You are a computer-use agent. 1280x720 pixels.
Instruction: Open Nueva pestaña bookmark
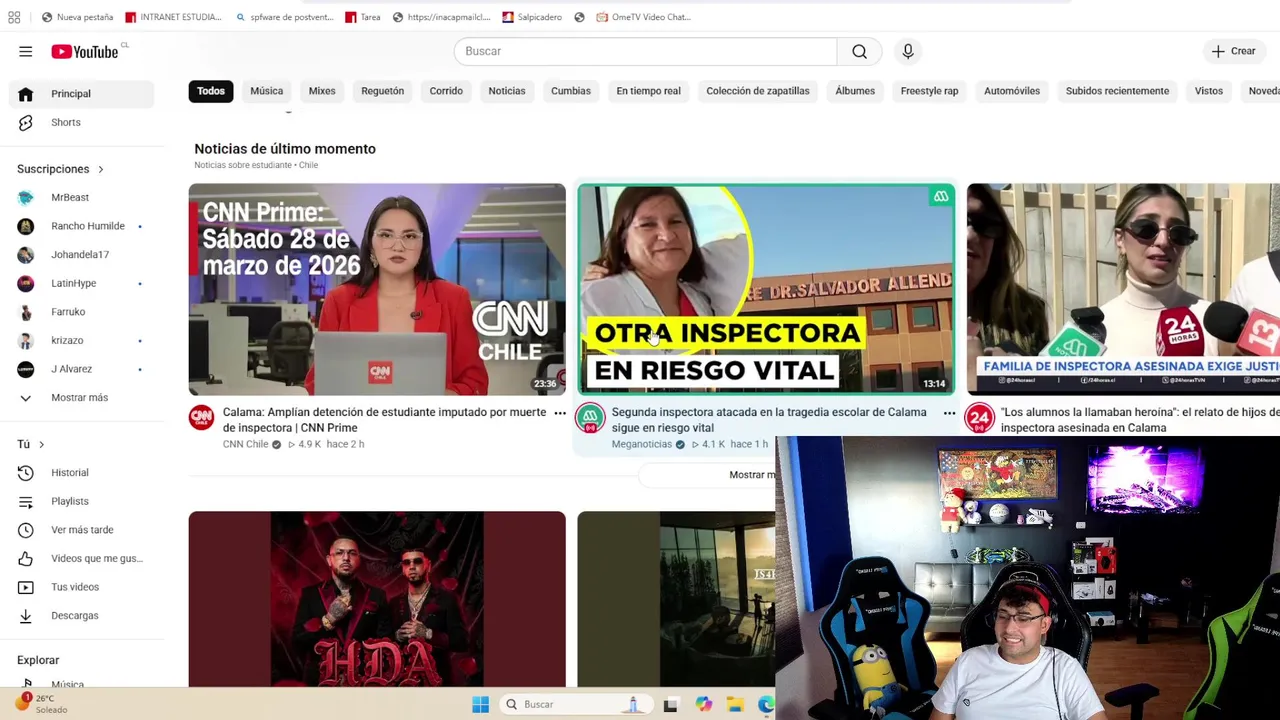(78, 17)
